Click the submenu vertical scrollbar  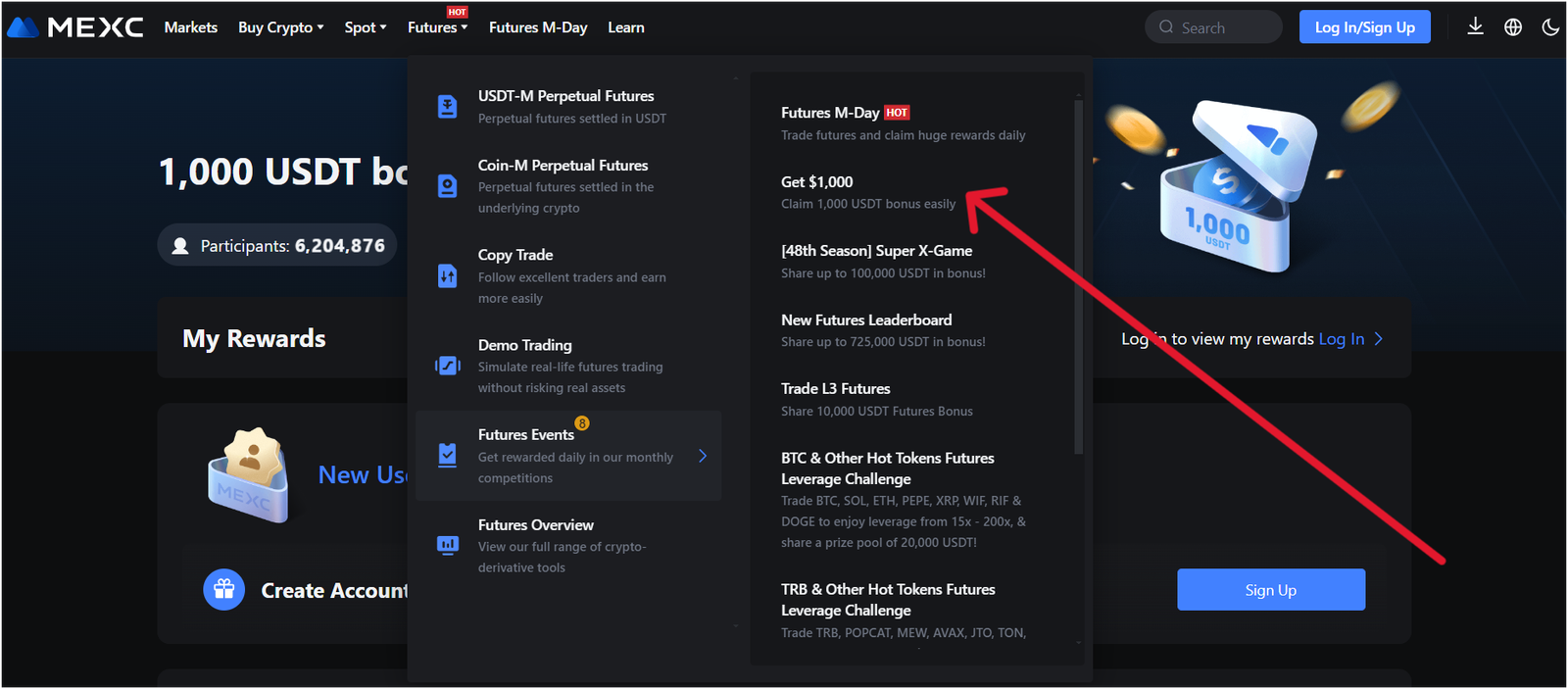1078,274
